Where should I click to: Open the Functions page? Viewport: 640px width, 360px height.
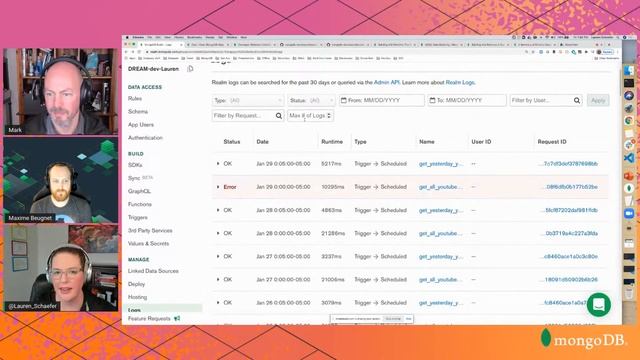coord(140,204)
